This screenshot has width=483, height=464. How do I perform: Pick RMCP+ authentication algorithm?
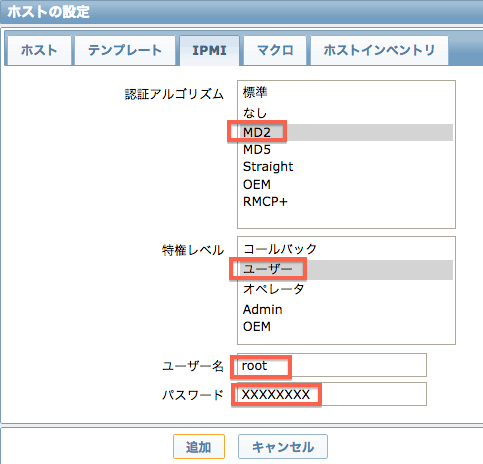[346, 201]
